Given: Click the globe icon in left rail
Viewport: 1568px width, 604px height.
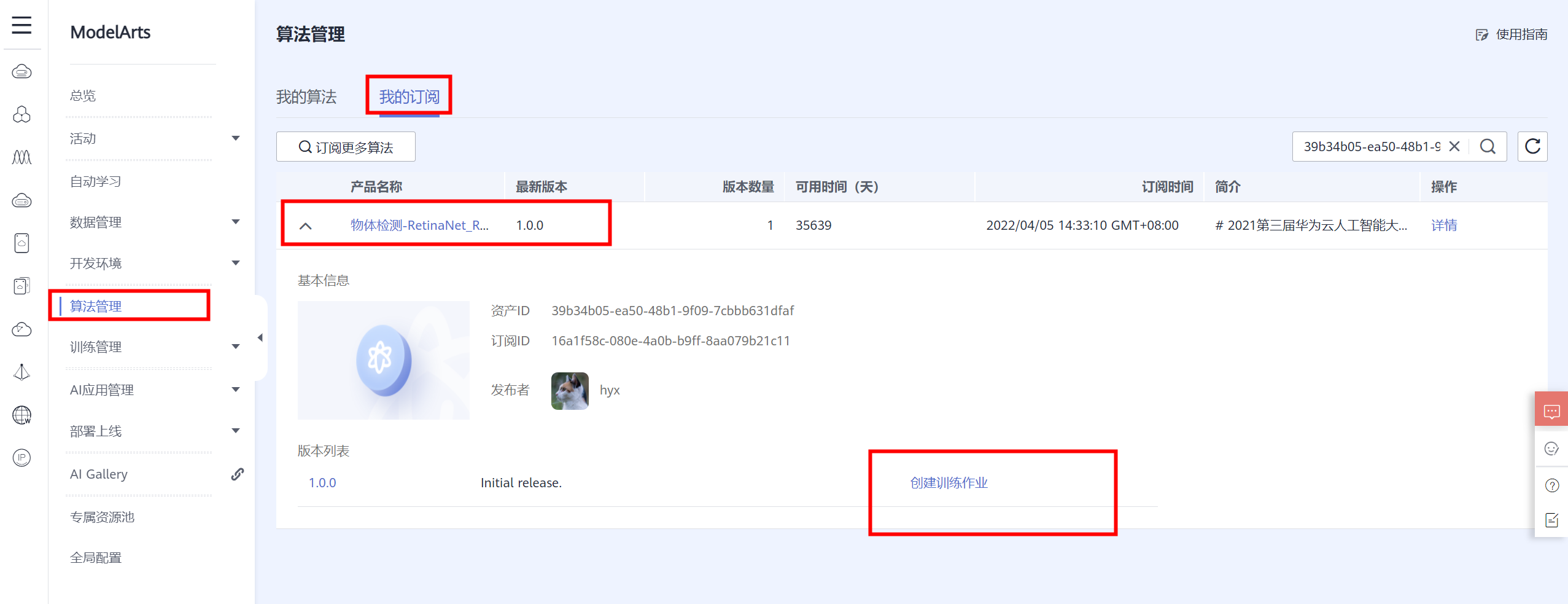Looking at the screenshot, I should point(21,415).
